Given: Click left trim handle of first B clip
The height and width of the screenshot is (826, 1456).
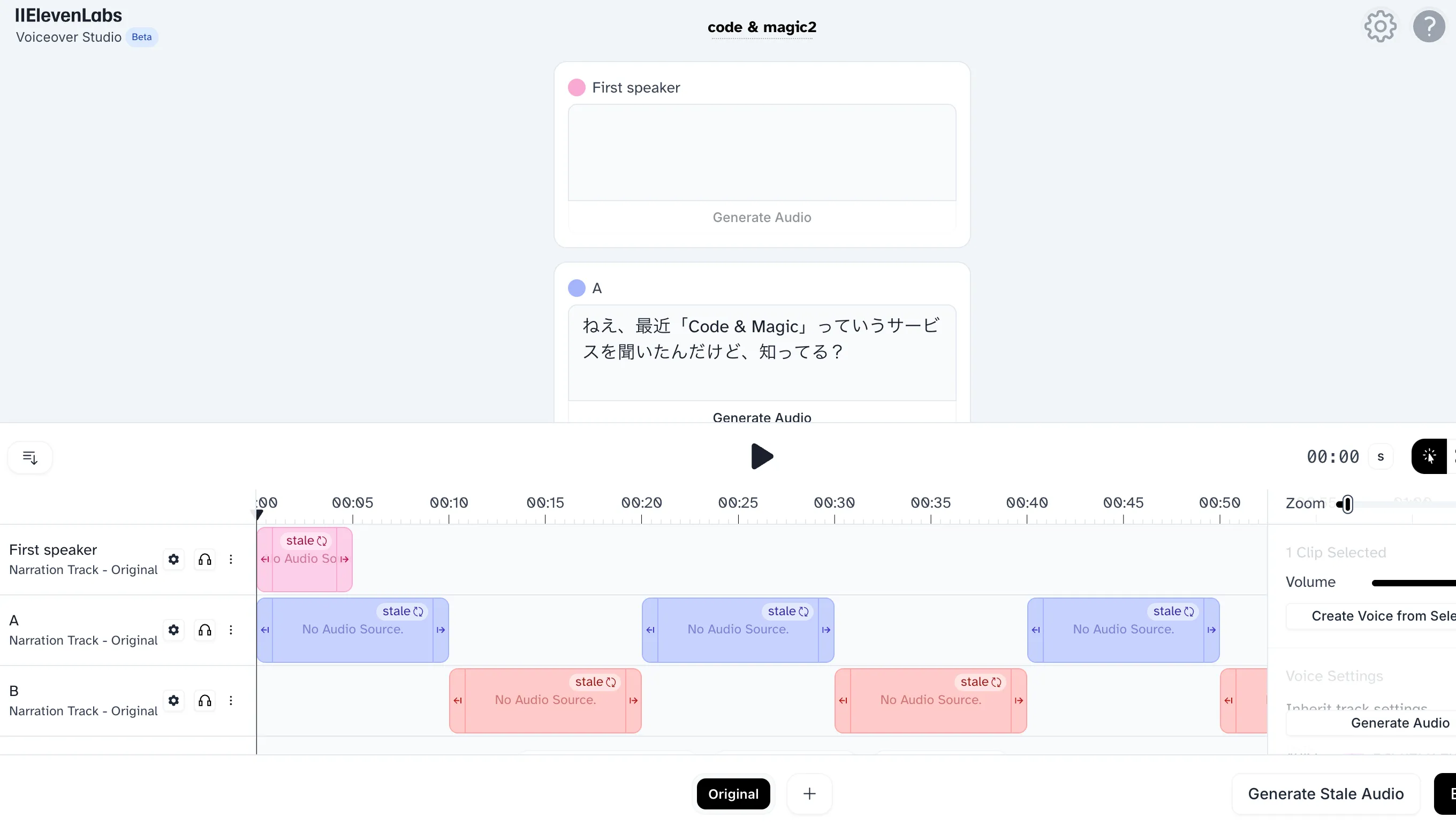Looking at the screenshot, I should click(458, 701).
